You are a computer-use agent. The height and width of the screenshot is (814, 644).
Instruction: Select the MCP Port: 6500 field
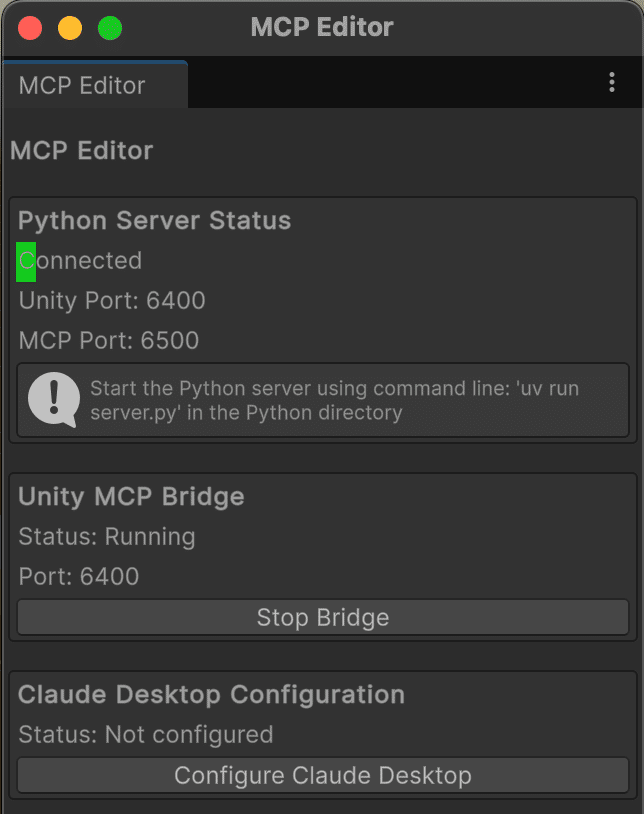(104, 341)
